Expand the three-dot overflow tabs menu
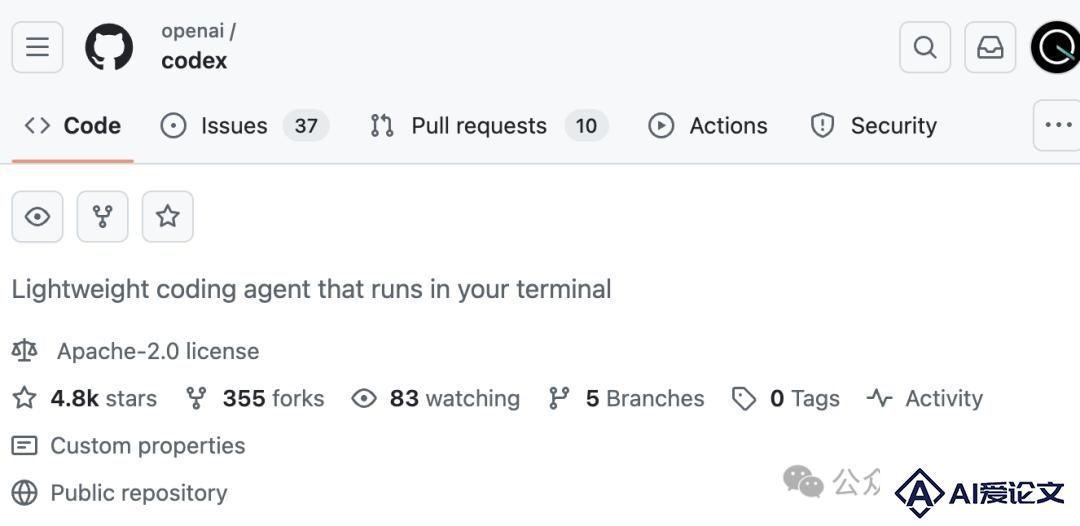Viewport: 1080px width, 526px height. [1058, 125]
